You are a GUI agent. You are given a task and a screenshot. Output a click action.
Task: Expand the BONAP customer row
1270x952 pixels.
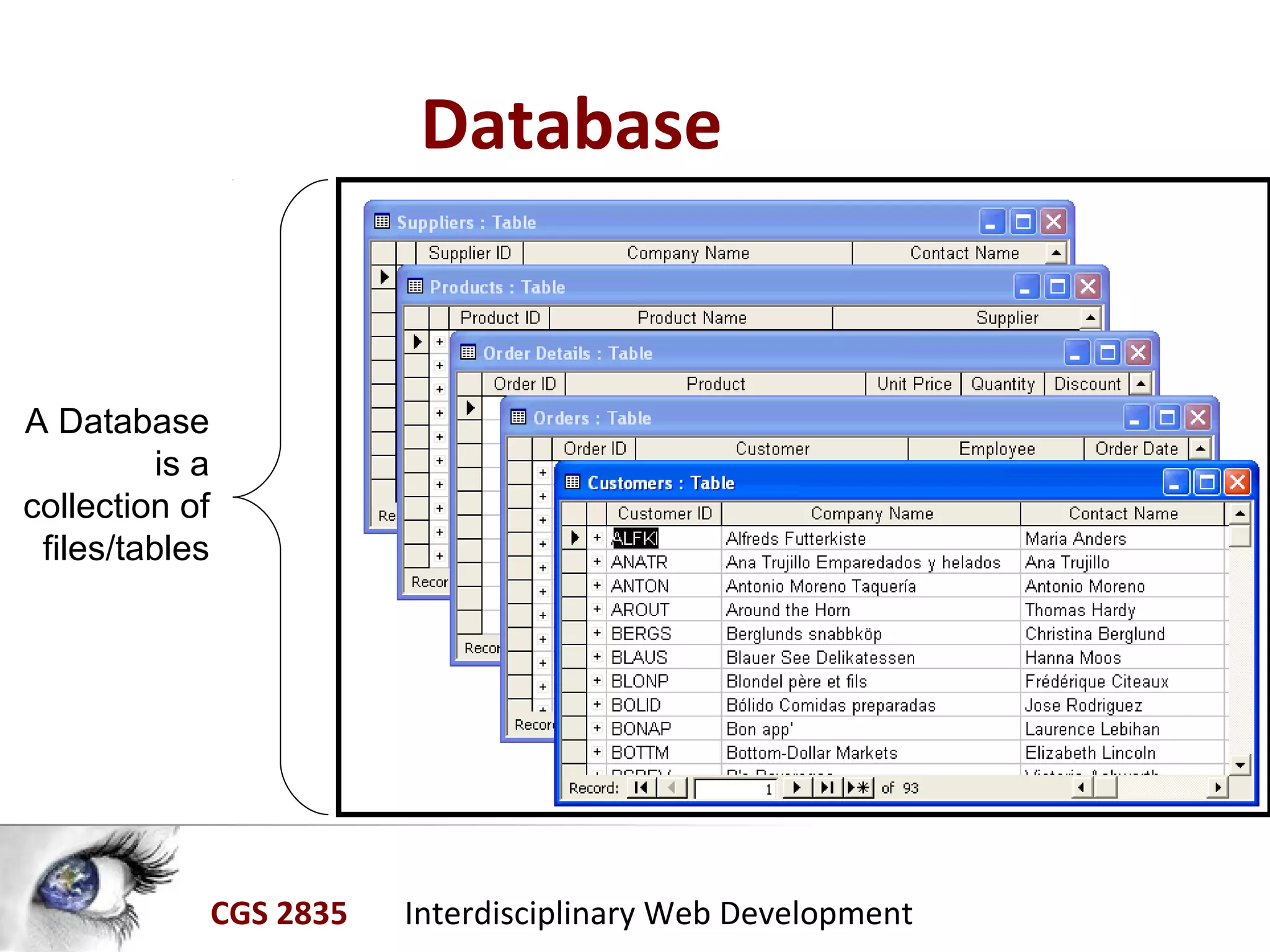(597, 728)
